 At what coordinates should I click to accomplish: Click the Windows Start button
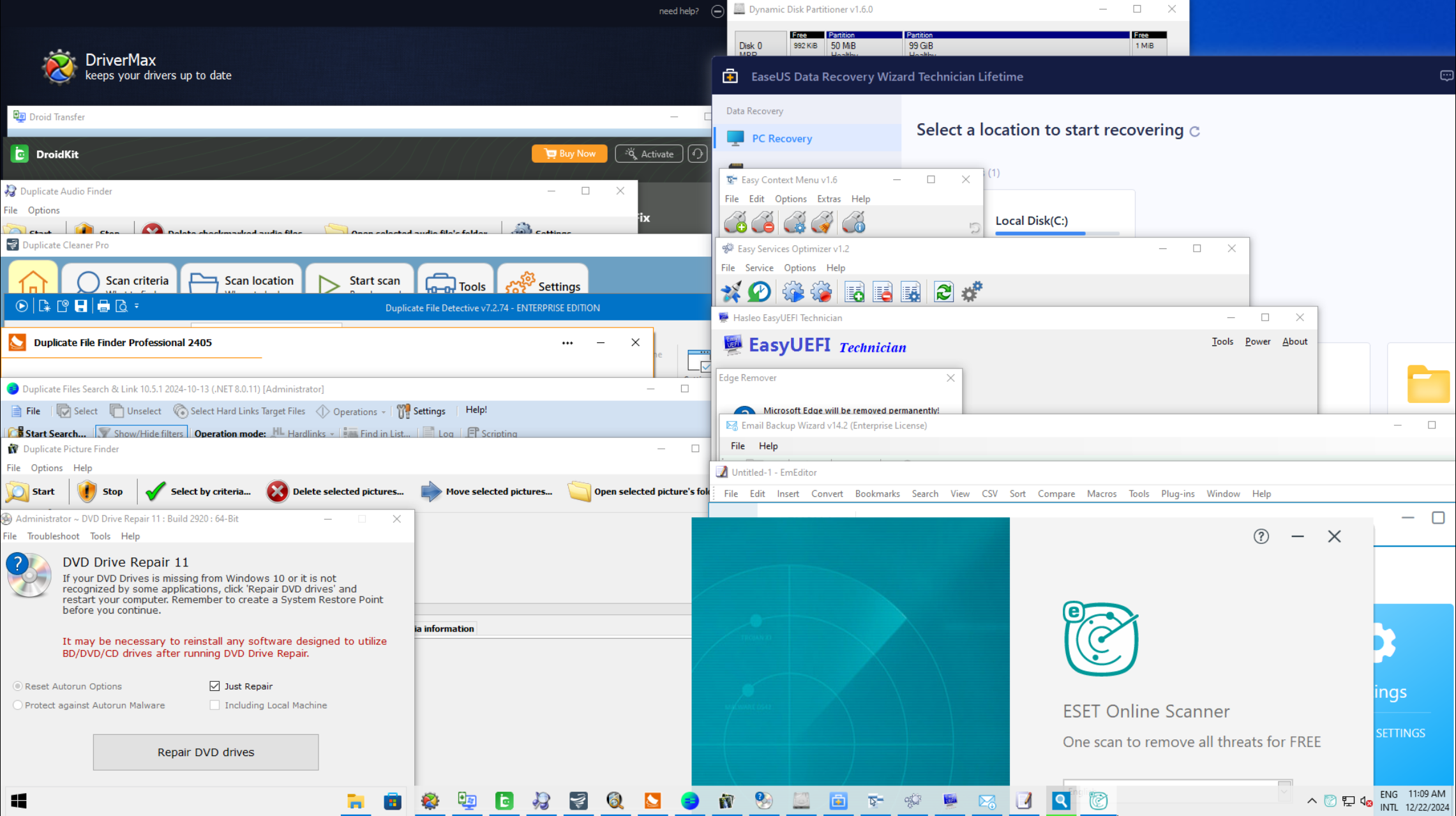19,801
